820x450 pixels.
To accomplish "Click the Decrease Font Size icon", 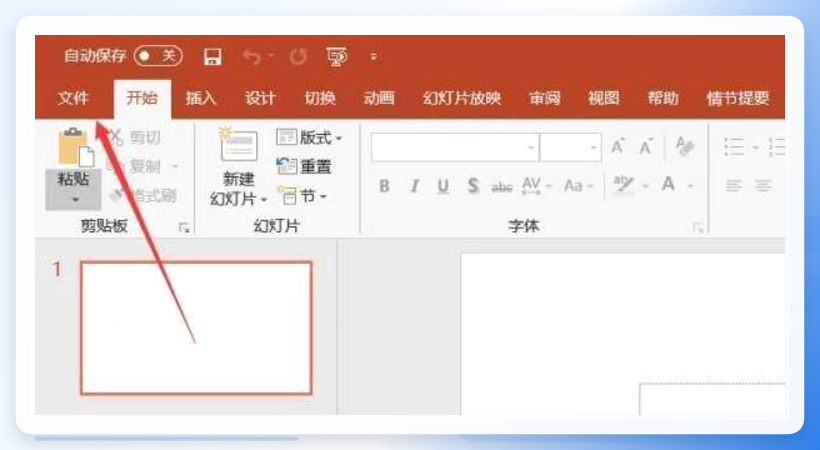I will tap(646, 147).
